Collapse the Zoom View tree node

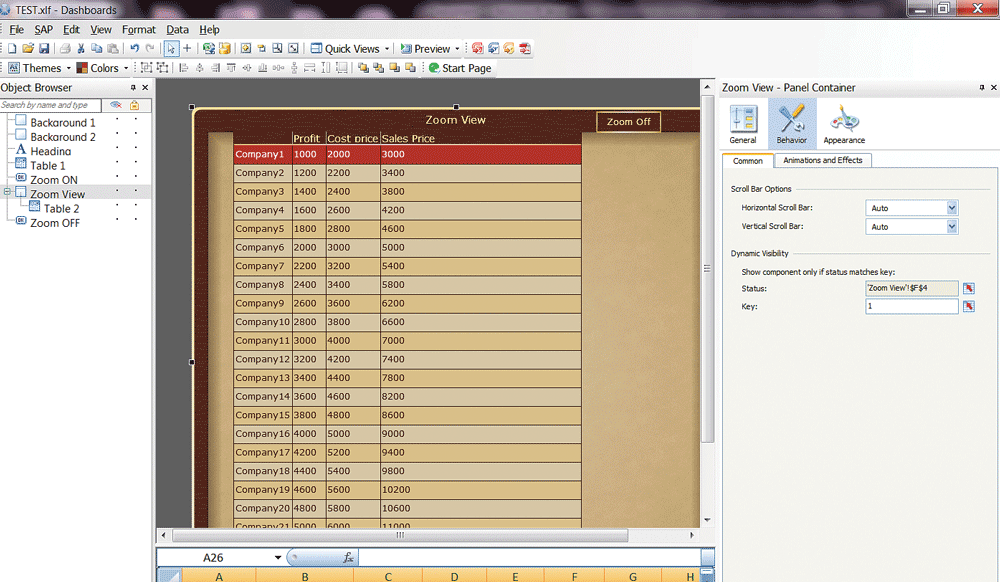point(7,191)
